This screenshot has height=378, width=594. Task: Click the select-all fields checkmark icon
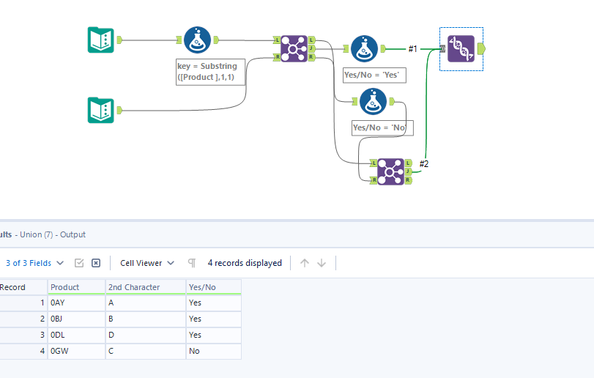pyautogui.click(x=79, y=263)
